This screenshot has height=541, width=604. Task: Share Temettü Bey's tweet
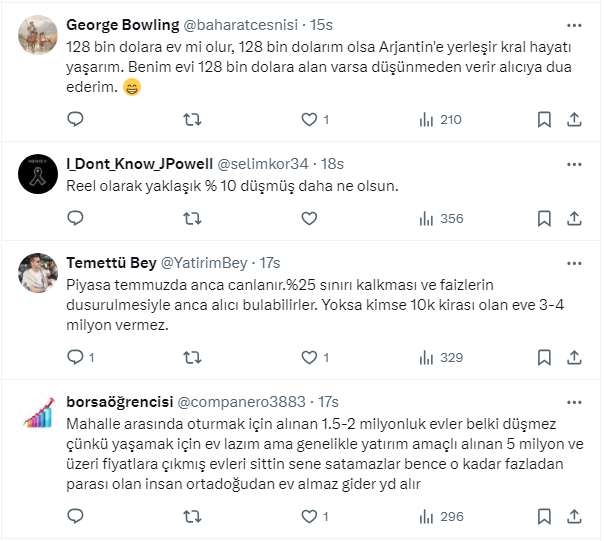coord(575,357)
